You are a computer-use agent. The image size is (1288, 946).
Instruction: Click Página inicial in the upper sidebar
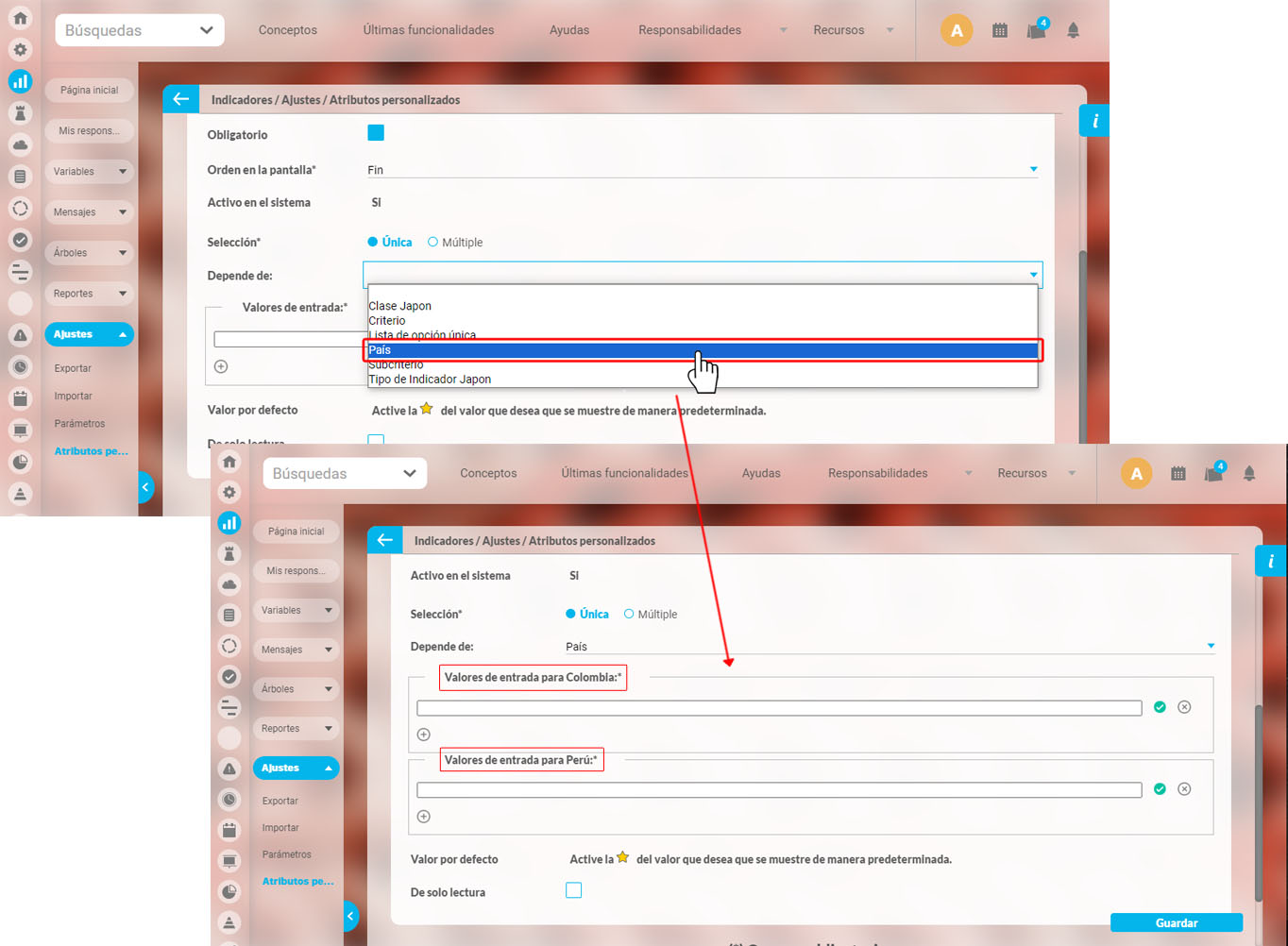[x=90, y=91]
